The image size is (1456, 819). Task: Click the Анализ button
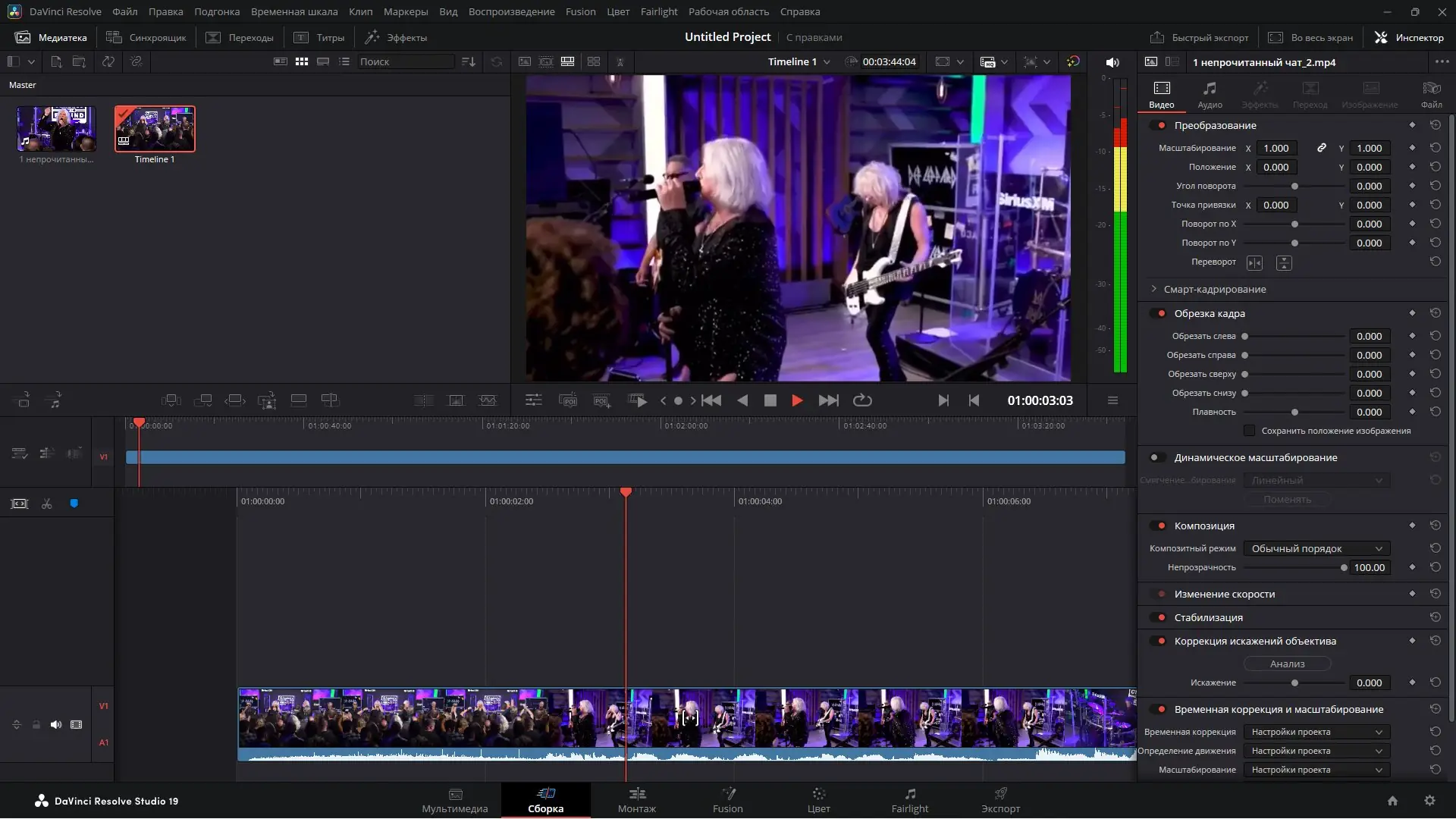[x=1287, y=664]
